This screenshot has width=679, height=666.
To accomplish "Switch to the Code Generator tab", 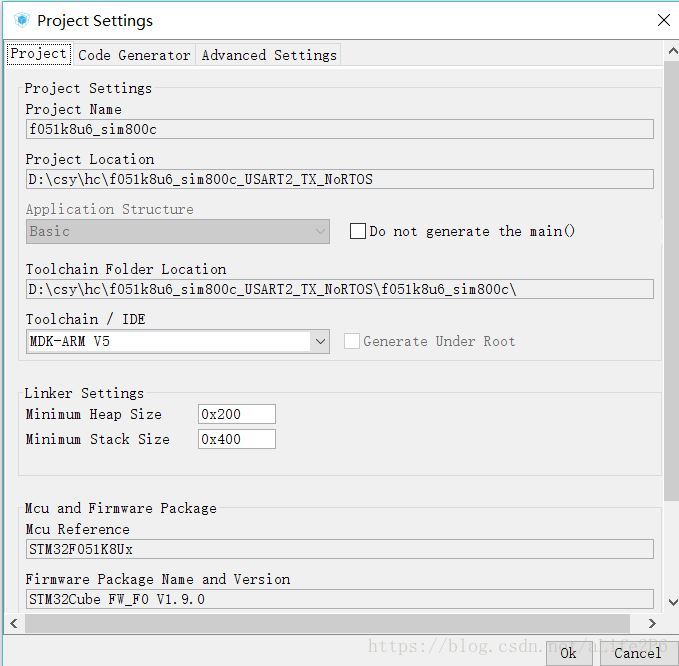I will point(134,55).
